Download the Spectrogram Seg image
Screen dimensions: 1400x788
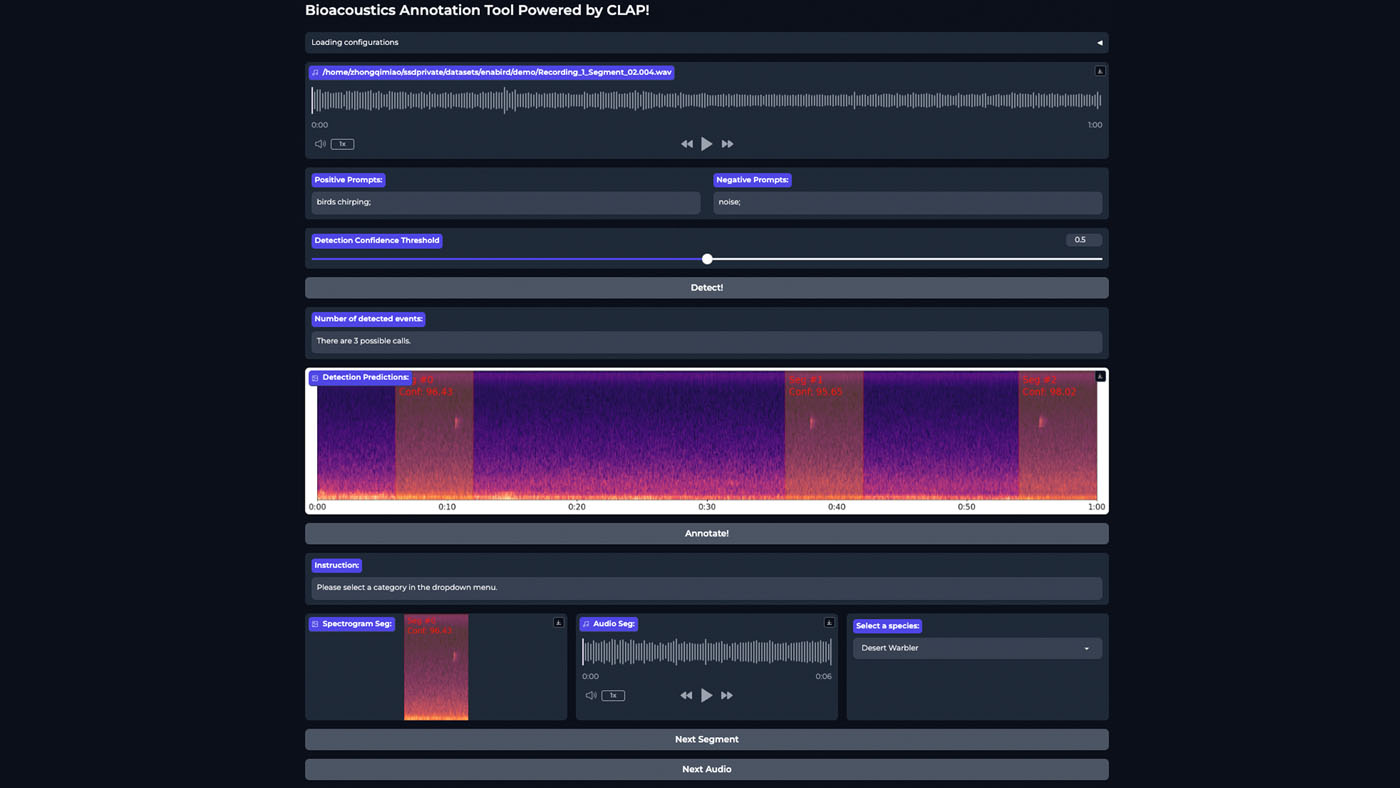[x=559, y=621]
